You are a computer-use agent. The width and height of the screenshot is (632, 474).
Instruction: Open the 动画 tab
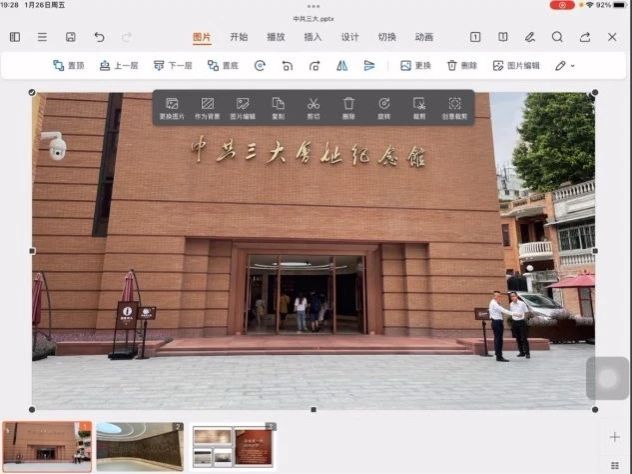[424, 37]
